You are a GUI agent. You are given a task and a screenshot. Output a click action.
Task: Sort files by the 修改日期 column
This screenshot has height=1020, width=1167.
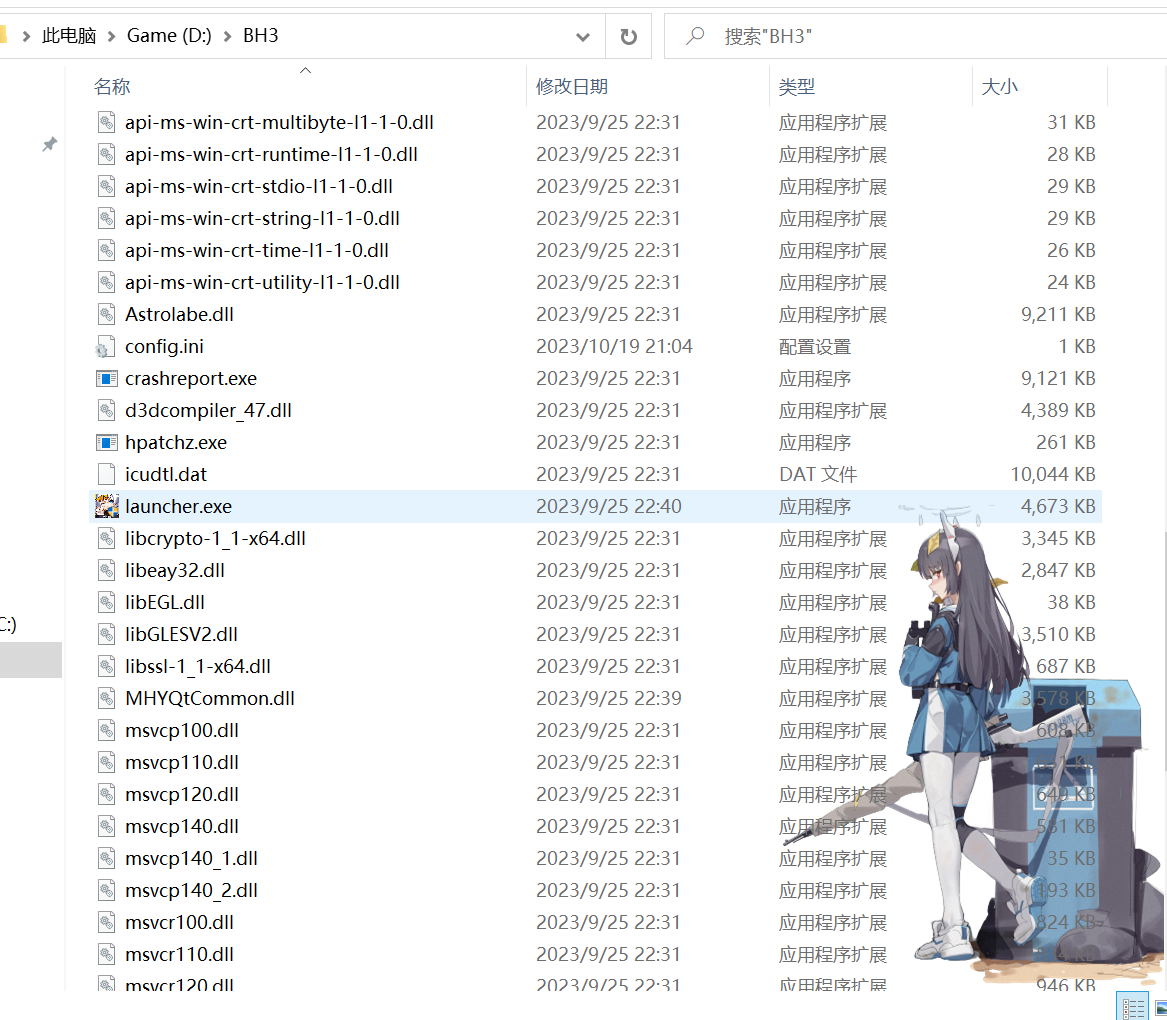pos(572,86)
